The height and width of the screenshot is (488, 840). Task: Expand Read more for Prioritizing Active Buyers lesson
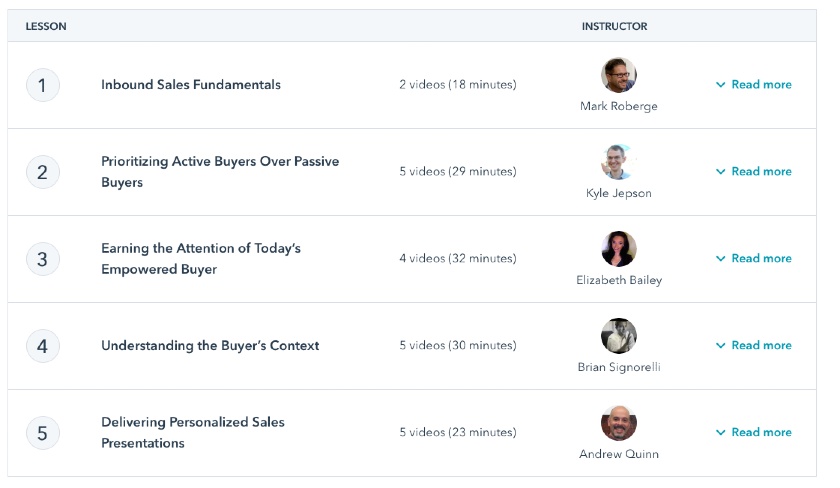point(754,172)
